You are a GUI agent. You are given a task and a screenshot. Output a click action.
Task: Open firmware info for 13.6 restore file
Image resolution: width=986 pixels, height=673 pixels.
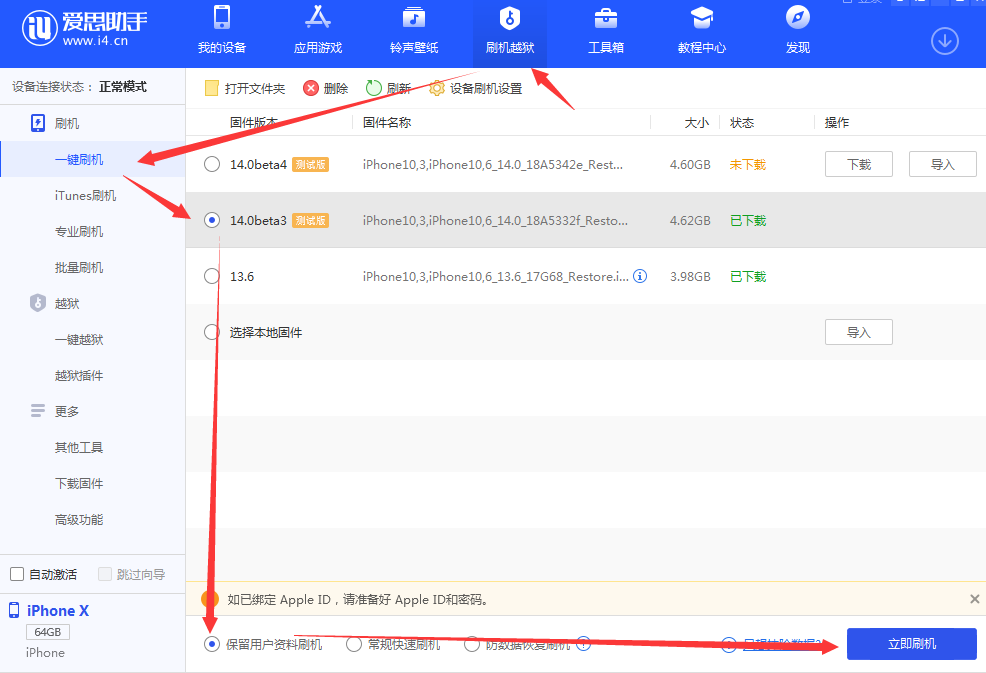point(640,276)
